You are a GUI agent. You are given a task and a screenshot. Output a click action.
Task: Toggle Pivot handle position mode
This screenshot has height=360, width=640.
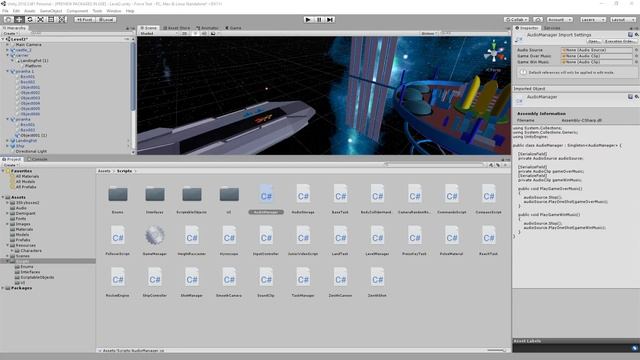pos(84,20)
